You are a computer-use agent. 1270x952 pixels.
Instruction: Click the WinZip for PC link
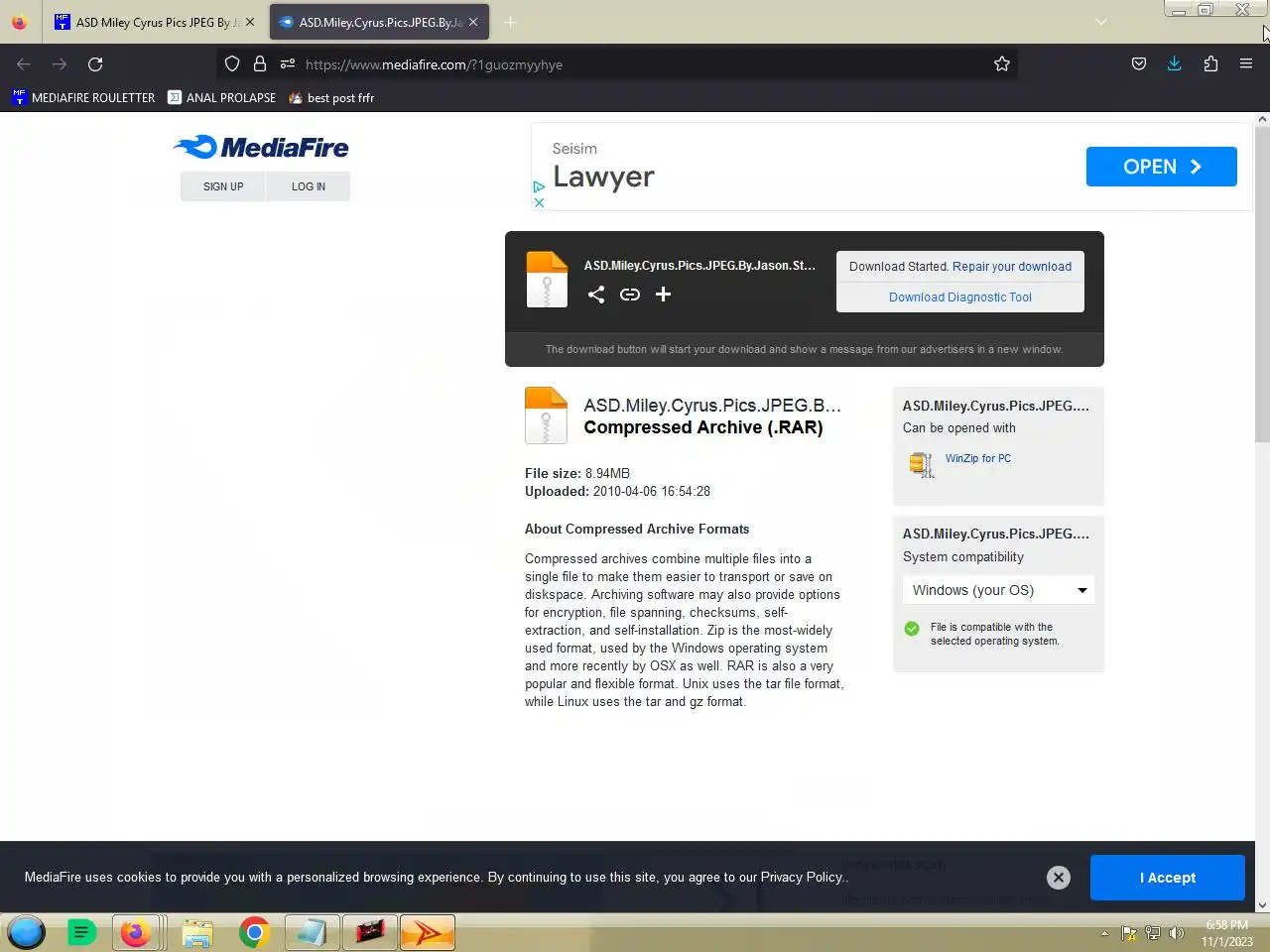(x=978, y=458)
